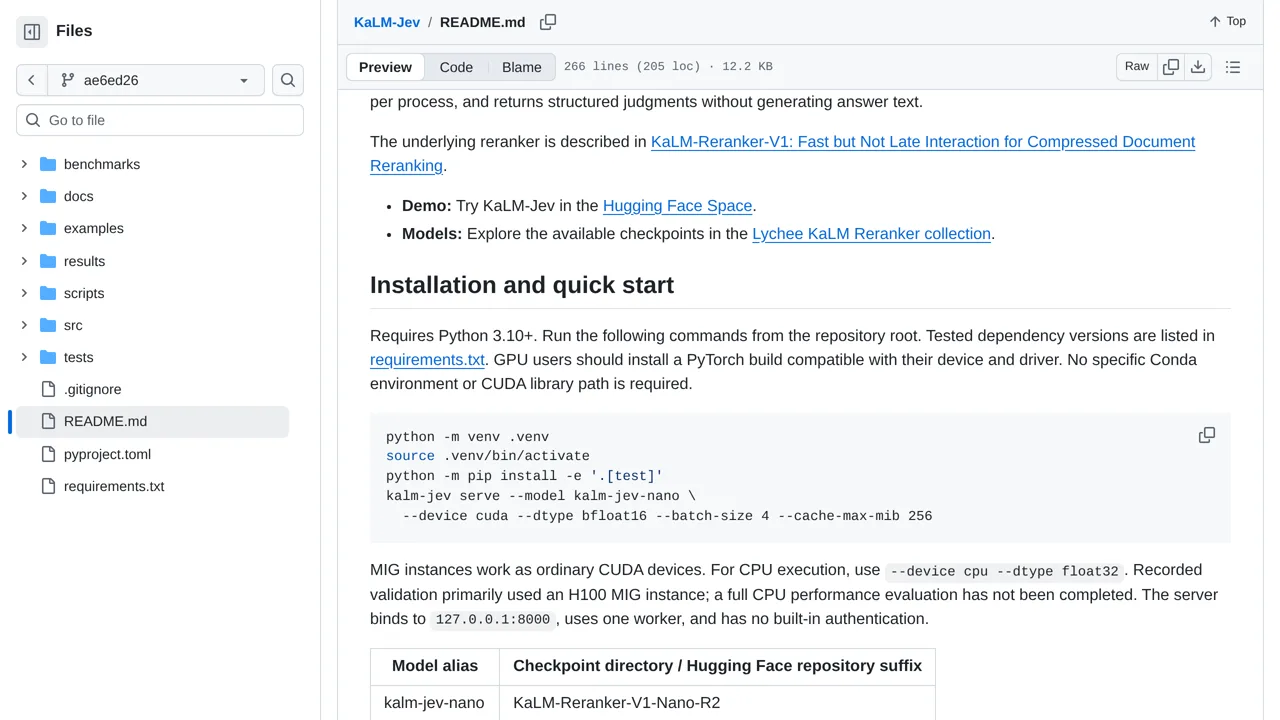The image size is (1280, 720).
Task: Switch to the Blame tab
Action: (522, 67)
